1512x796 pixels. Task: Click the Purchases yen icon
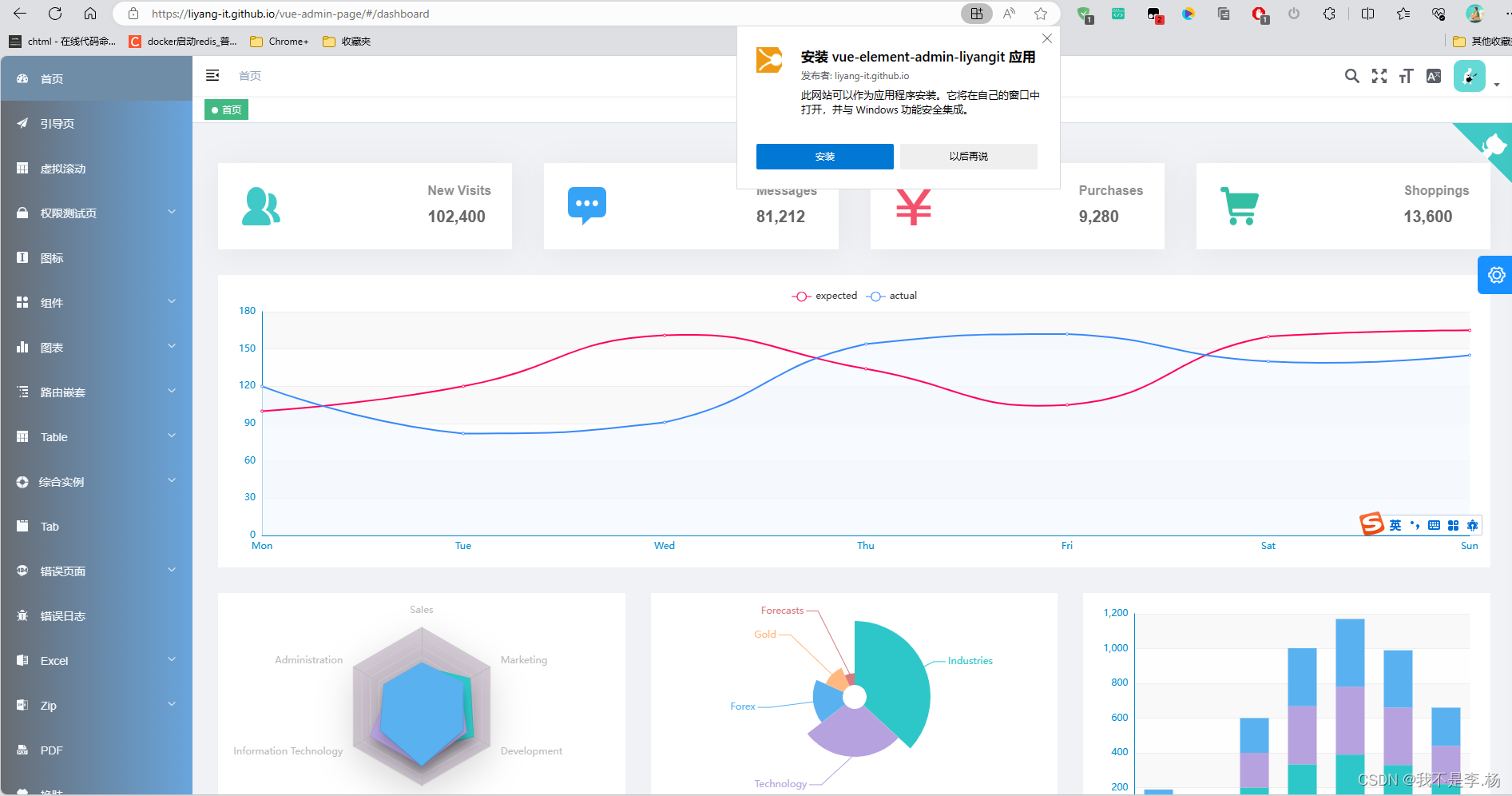pos(914,207)
